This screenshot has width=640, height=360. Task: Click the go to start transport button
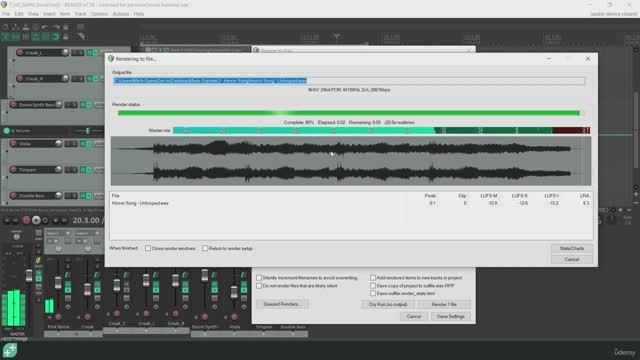click(x=7, y=220)
